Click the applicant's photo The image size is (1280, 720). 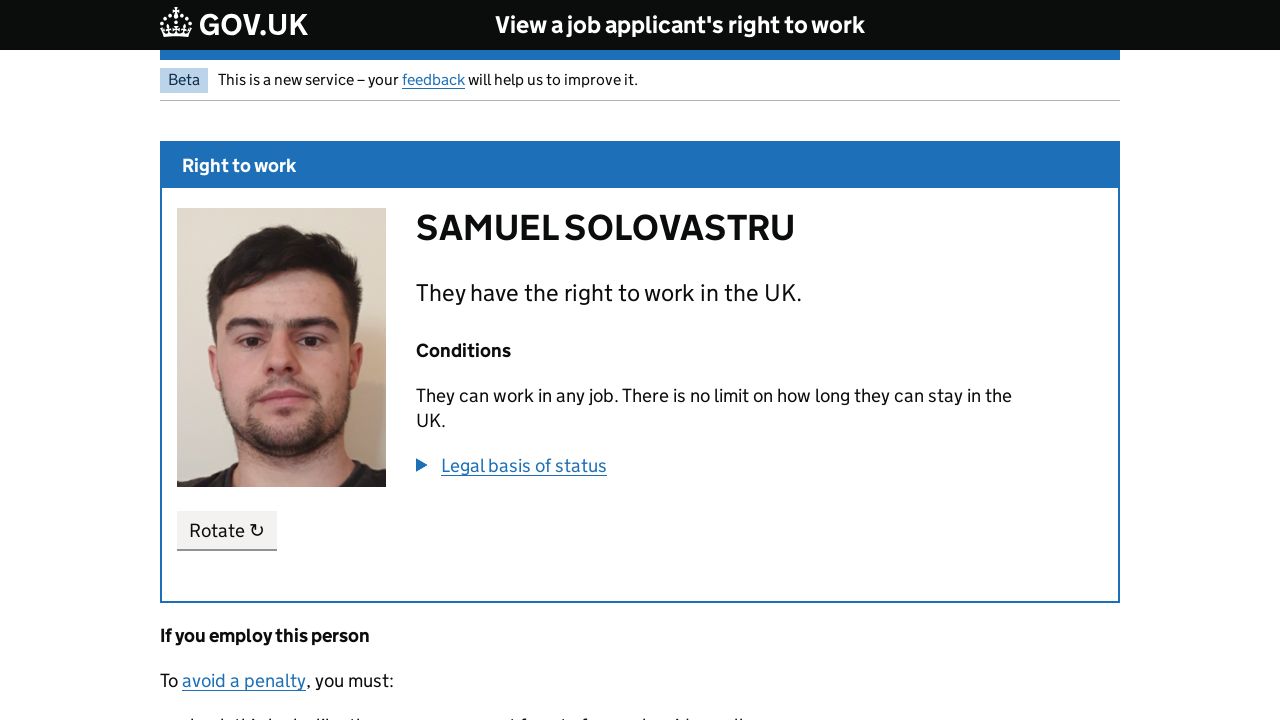(x=281, y=347)
